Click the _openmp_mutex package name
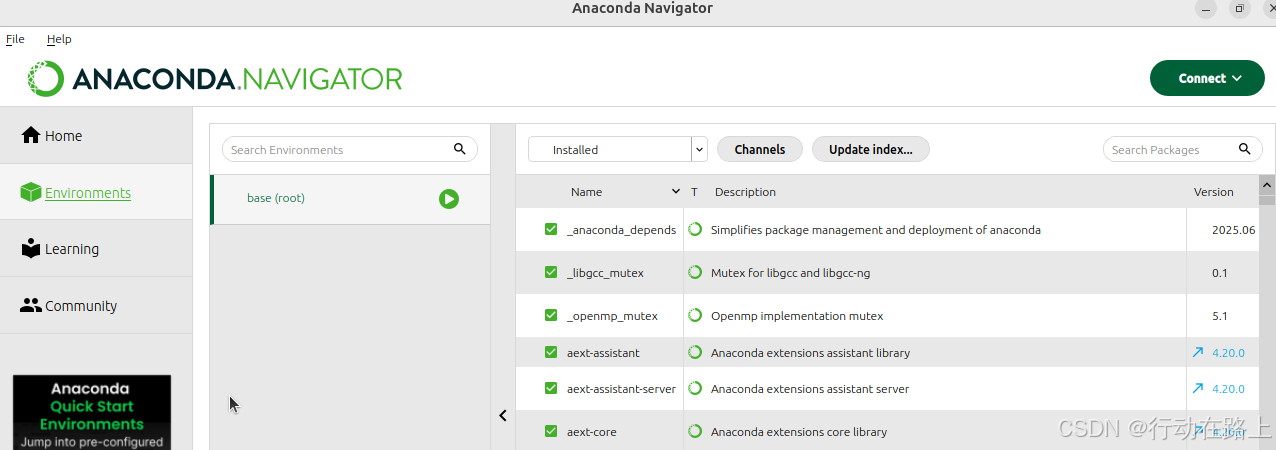 point(612,316)
